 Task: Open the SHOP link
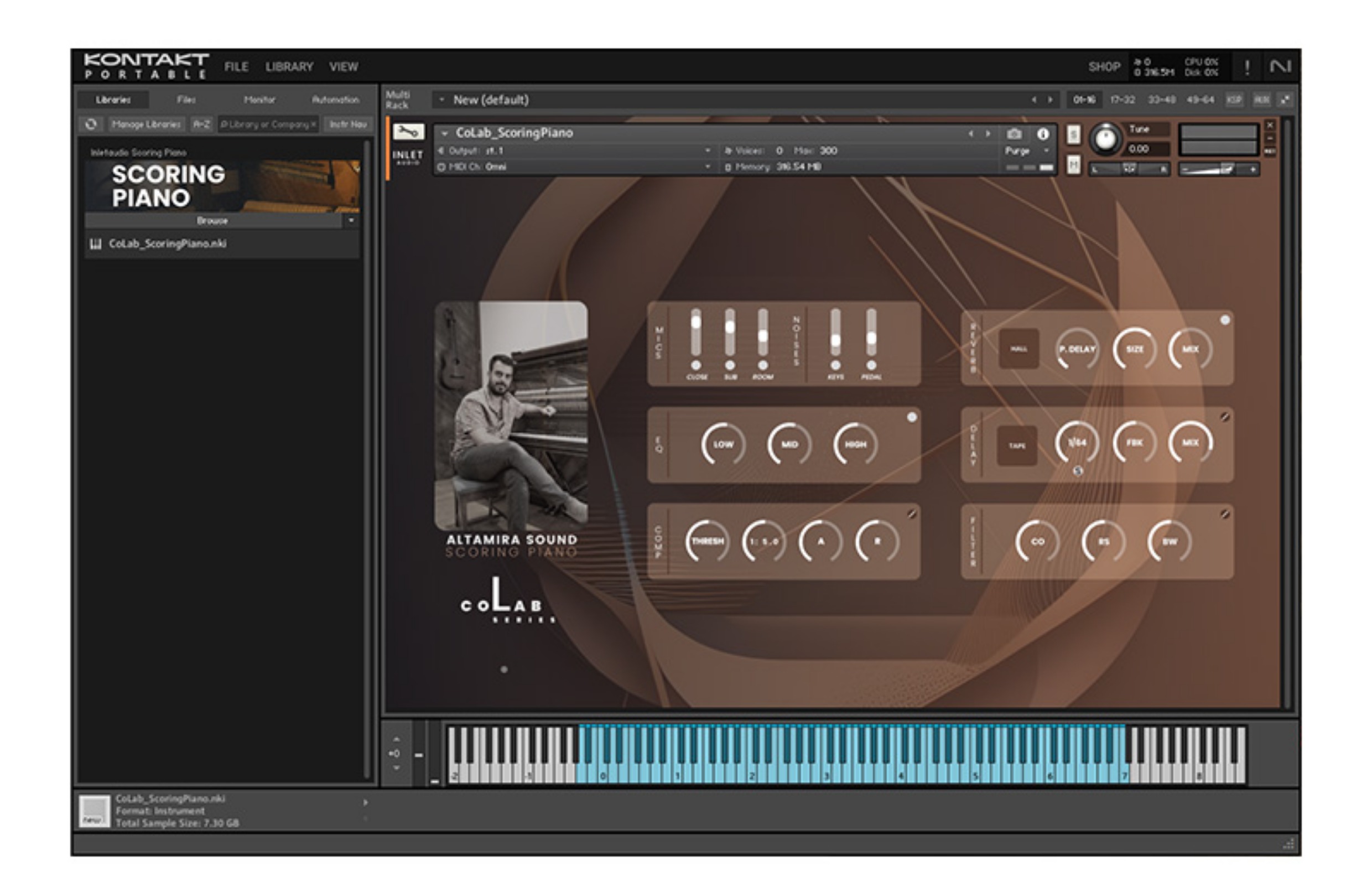[1104, 67]
